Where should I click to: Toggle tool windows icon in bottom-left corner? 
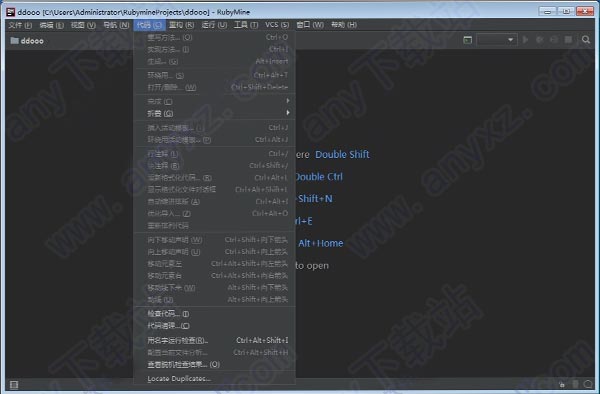(x=14, y=384)
